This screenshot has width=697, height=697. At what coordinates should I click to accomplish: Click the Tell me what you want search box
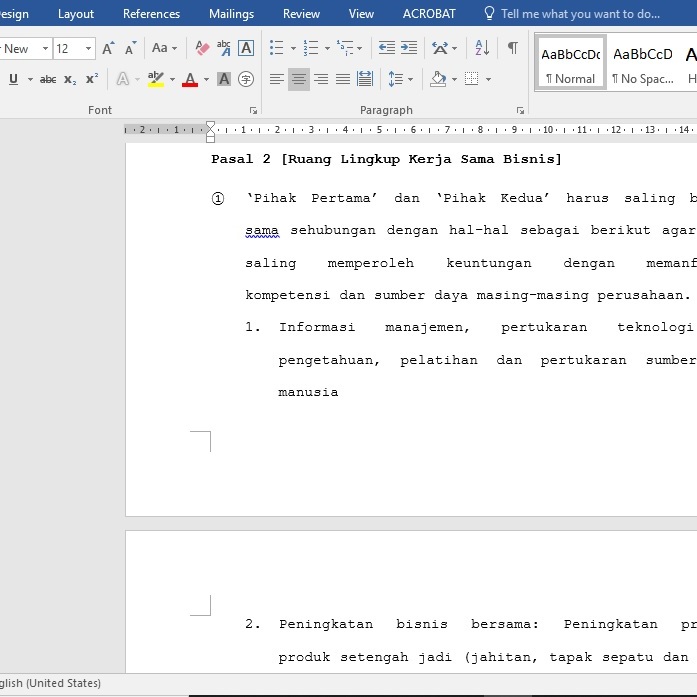pos(580,14)
